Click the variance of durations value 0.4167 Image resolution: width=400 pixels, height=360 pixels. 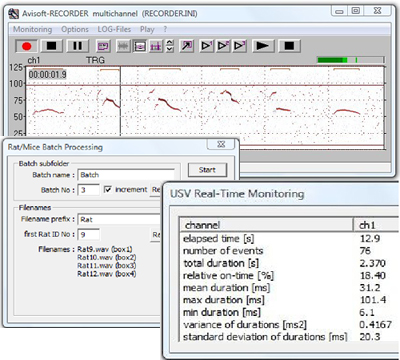coord(376,324)
